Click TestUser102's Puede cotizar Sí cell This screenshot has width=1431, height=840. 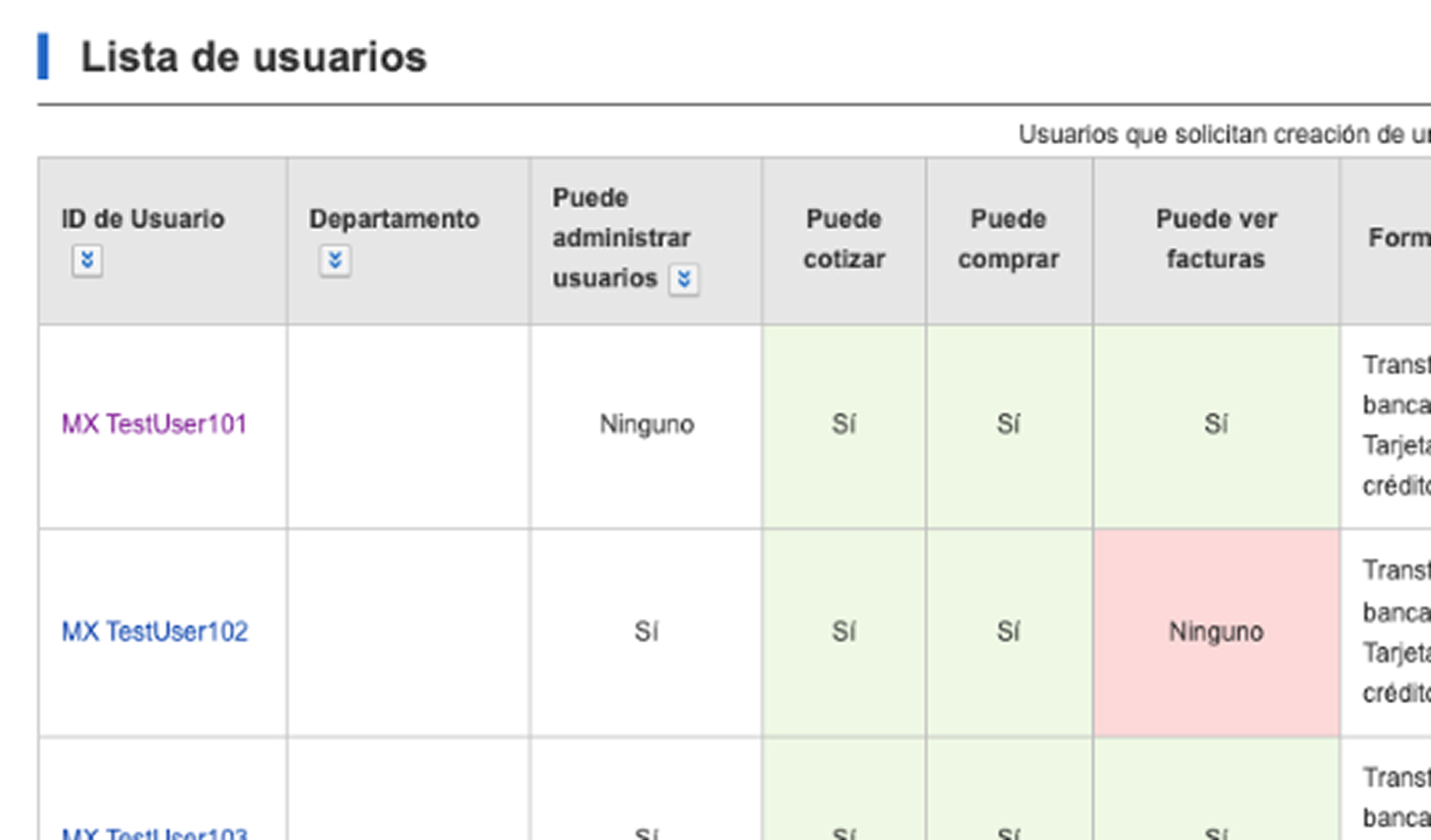[844, 632]
